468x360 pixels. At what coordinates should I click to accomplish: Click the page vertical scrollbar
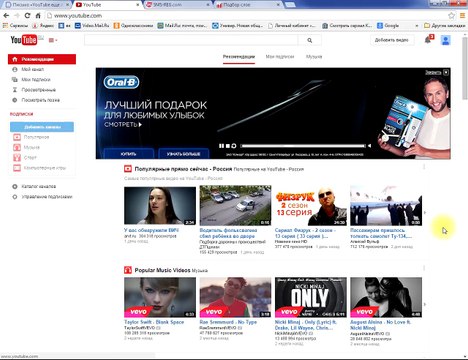tap(465, 69)
